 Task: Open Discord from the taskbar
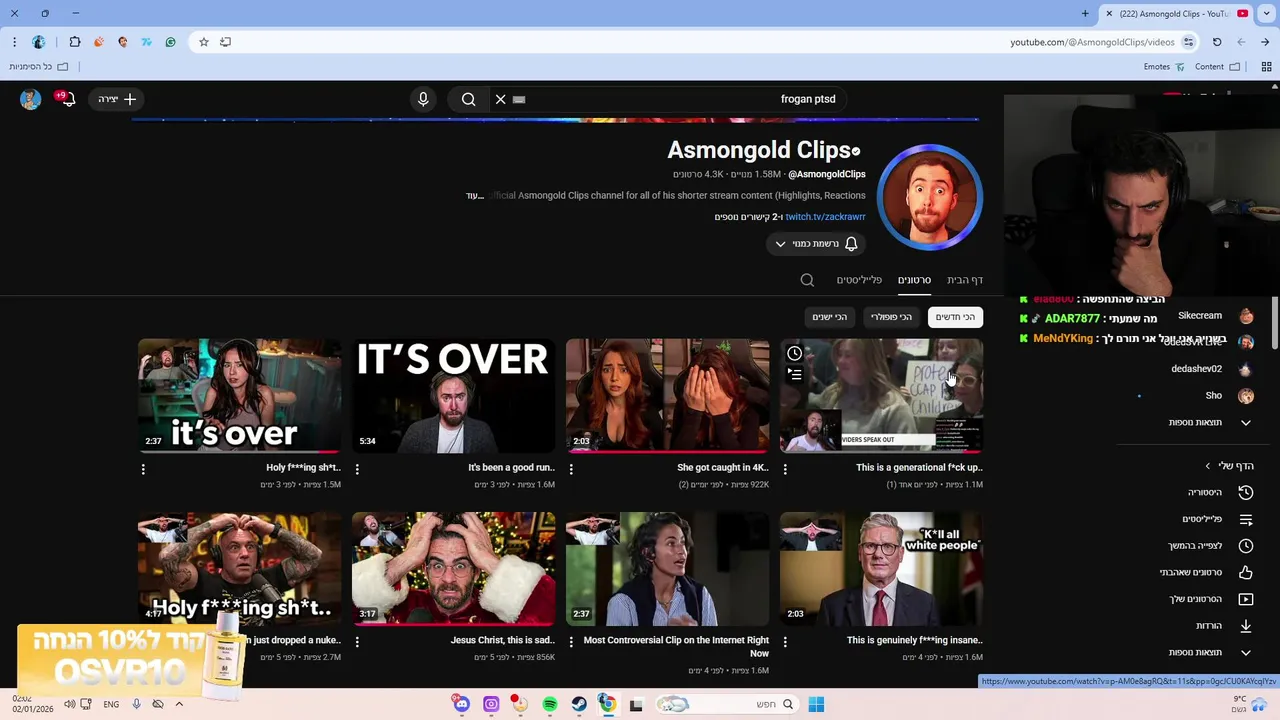click(x=461, y=705)
